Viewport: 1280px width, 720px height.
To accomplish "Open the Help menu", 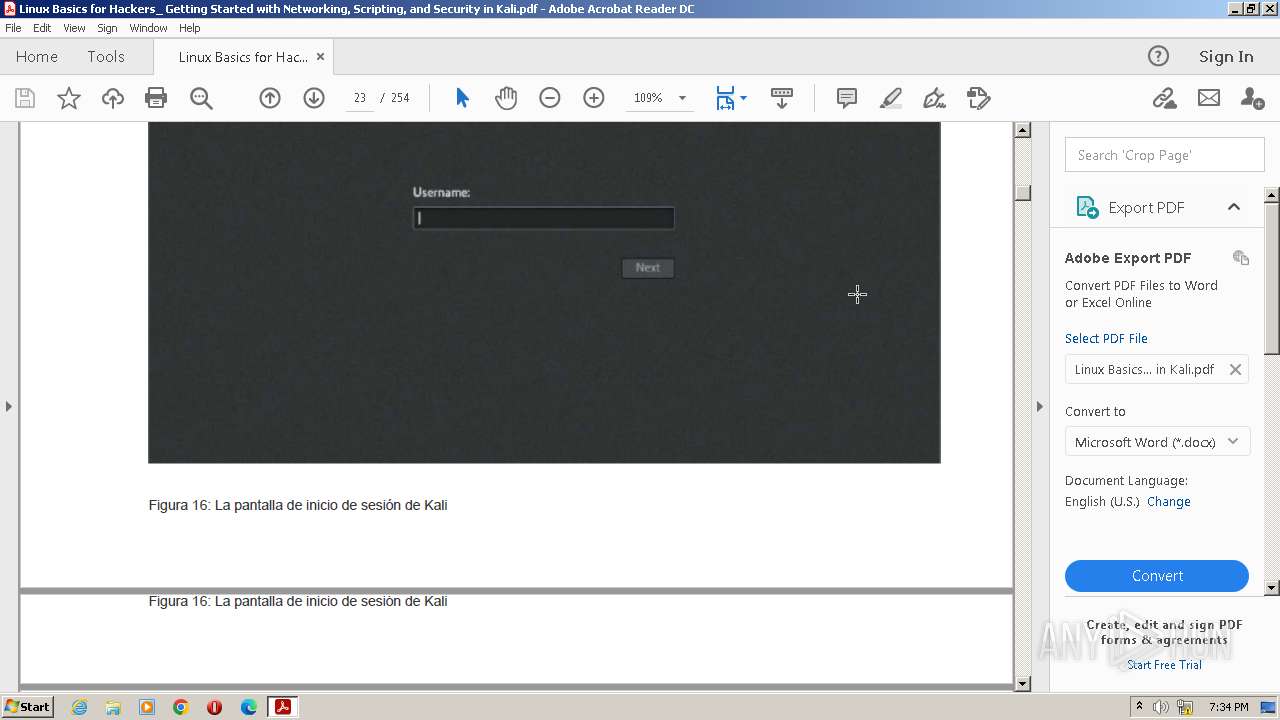I will coord(190,28).
